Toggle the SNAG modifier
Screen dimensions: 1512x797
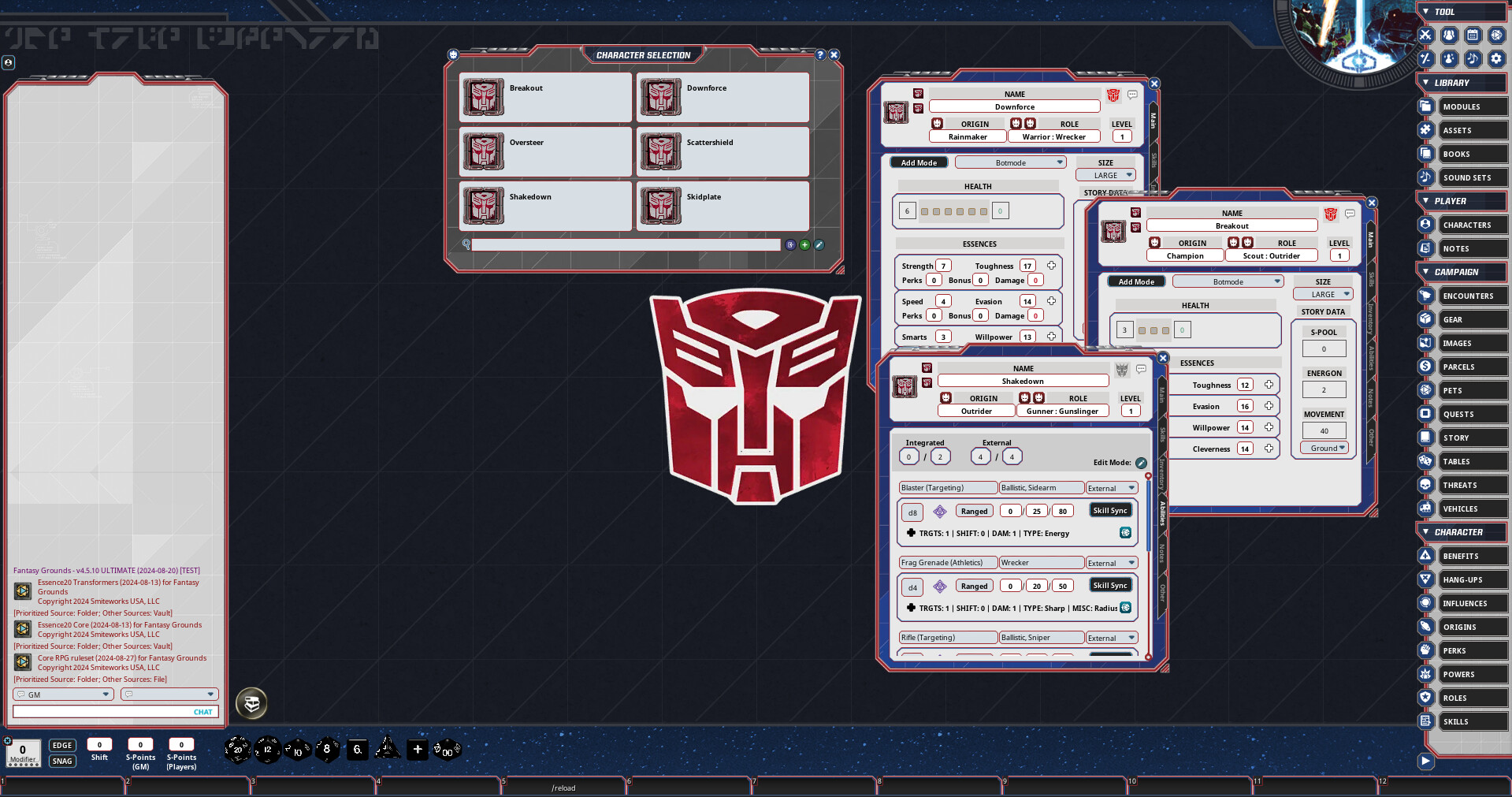(x=61, y=761)
